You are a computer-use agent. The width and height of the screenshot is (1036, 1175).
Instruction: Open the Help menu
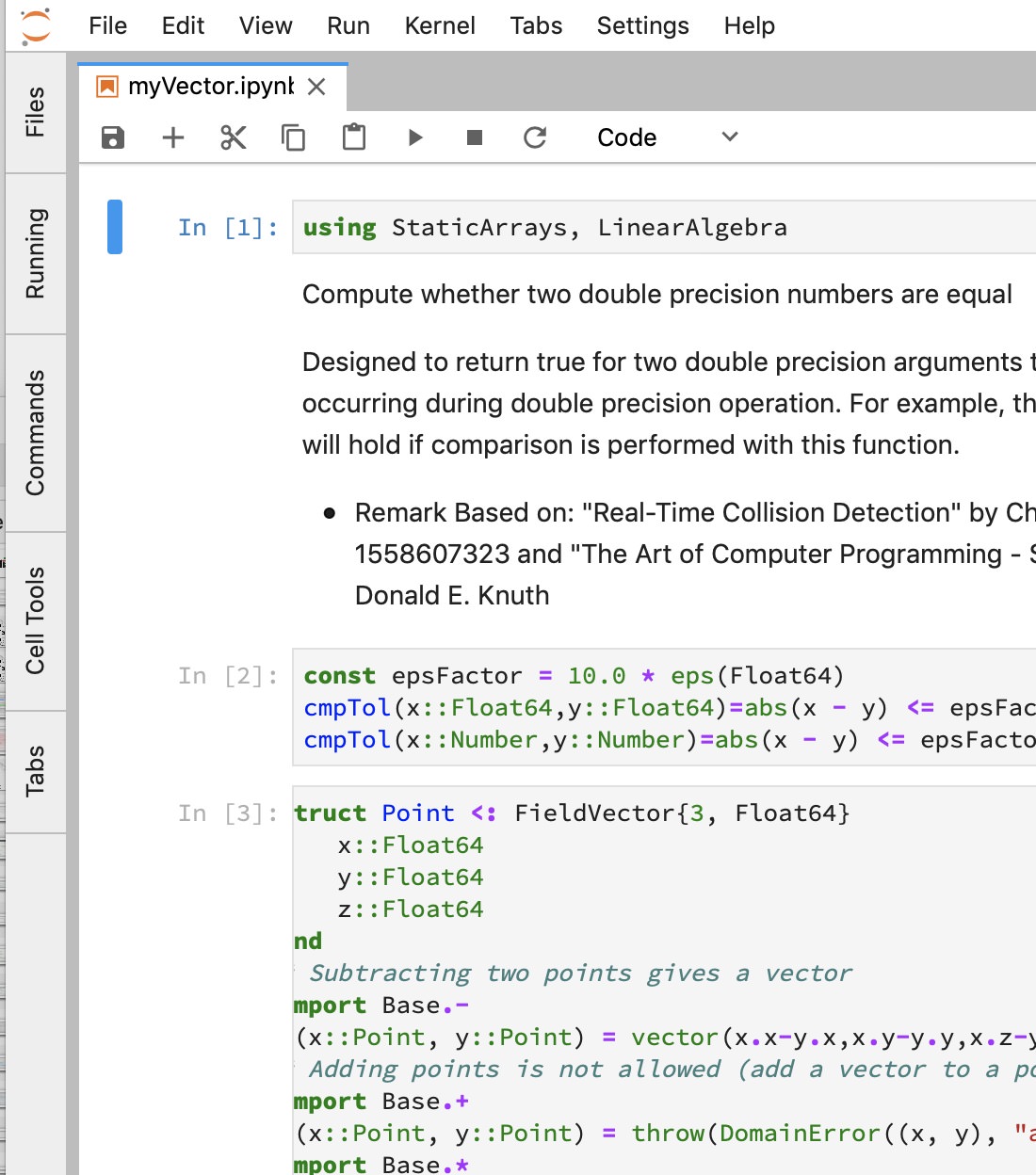click(750, 25)
